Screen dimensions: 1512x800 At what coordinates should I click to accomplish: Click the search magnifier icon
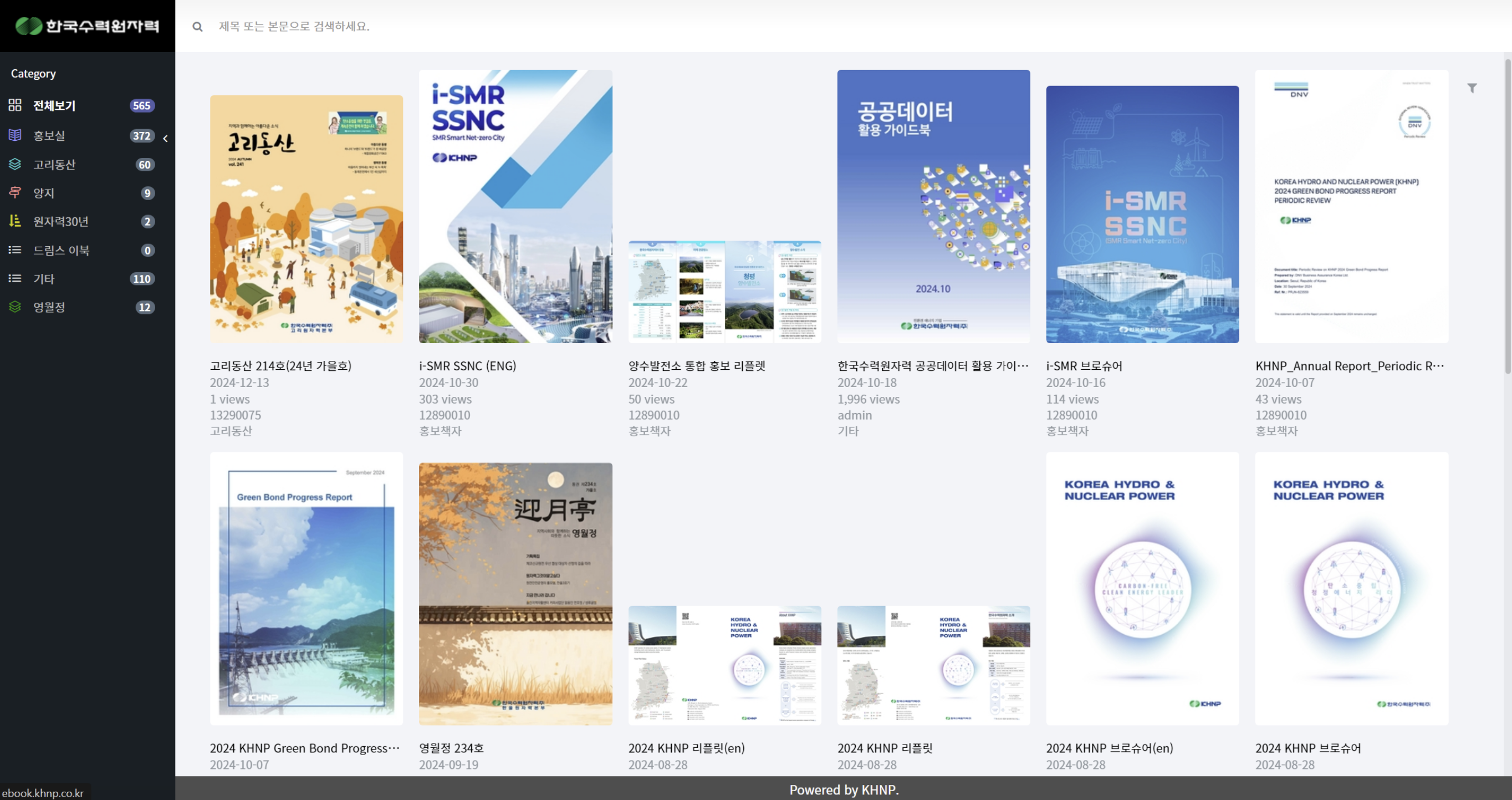pos(198,27)
